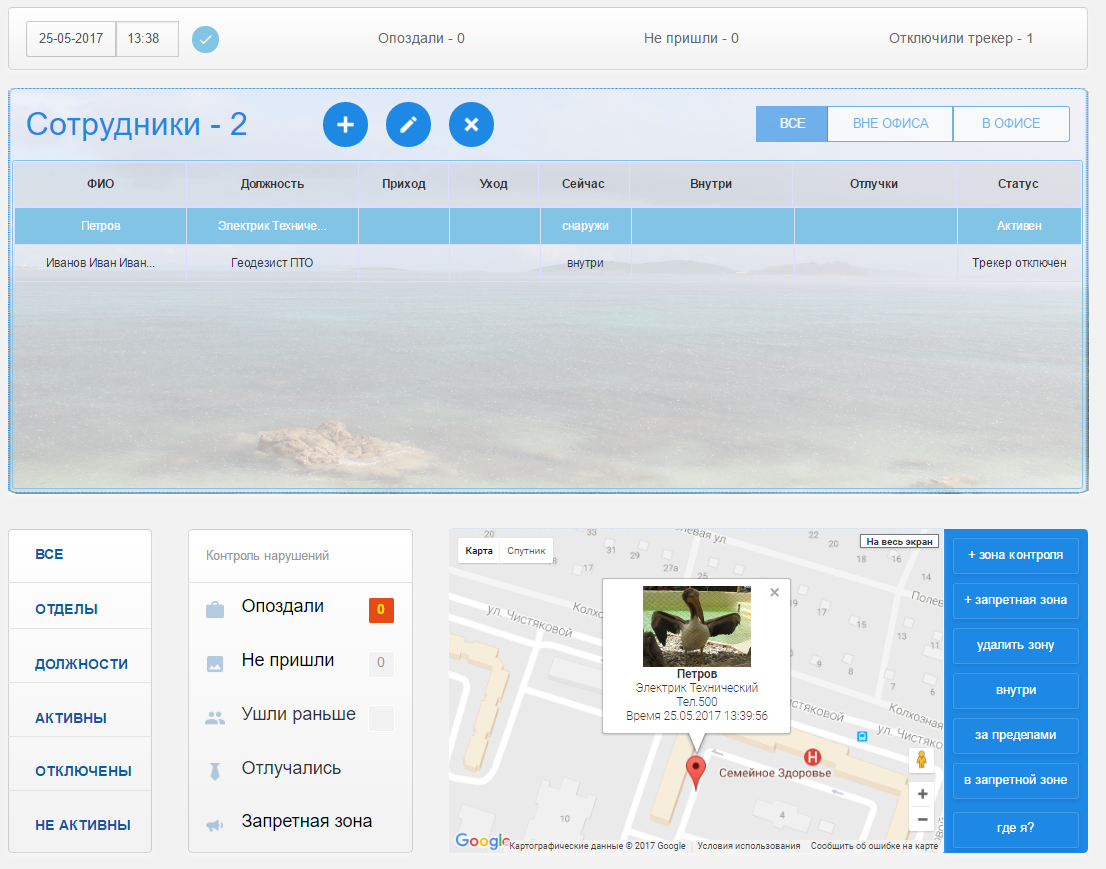Confirm date with the checkmark icon
The width and height of the screenshot is (1106, 869).
pos(205,40)
